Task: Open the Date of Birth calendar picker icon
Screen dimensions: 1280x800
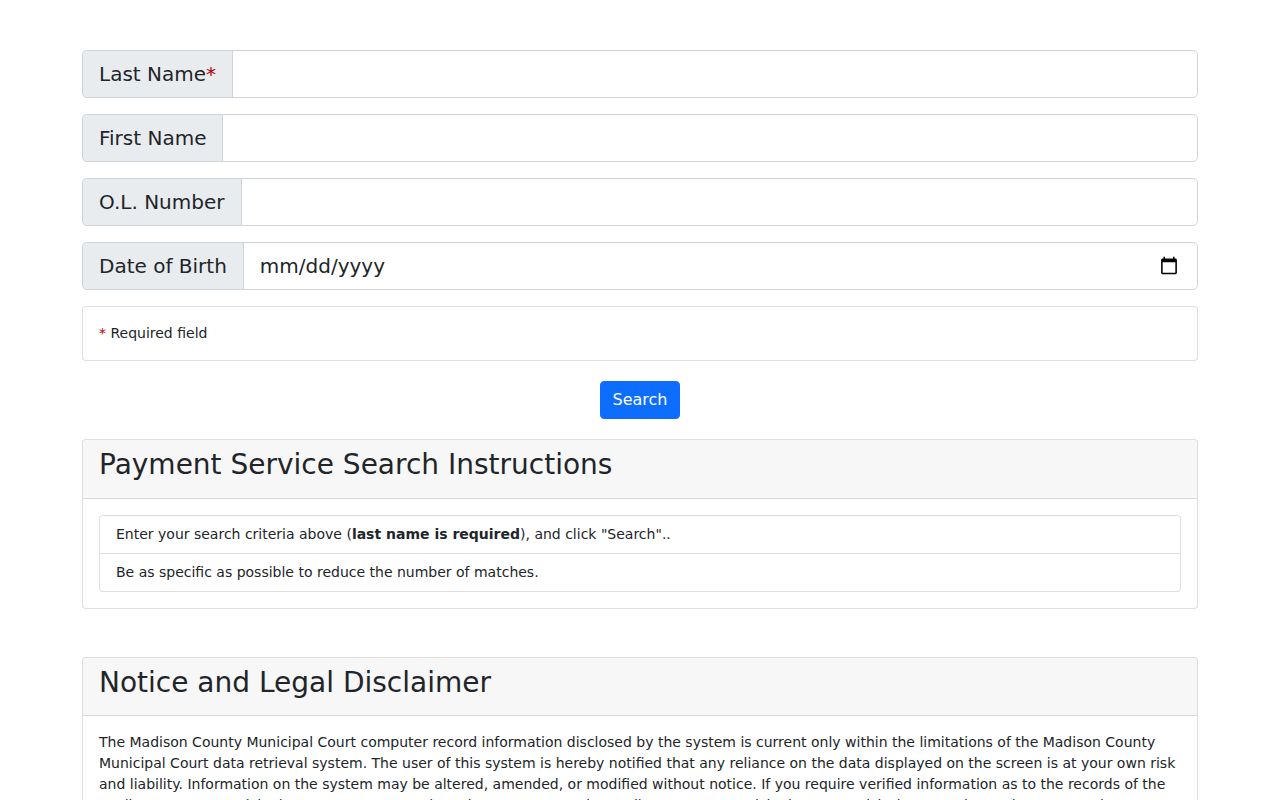Action: point(1168,266)
